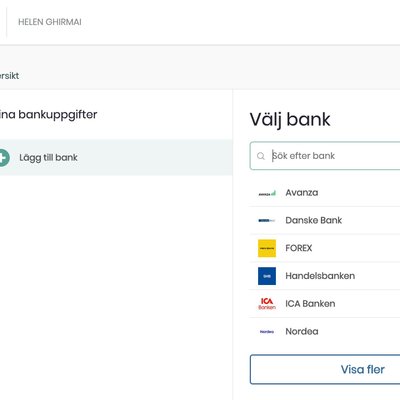The width and height of the screenshot is (400, 400).
Task: Choose Danske Bank from the list
Action: 325,220
